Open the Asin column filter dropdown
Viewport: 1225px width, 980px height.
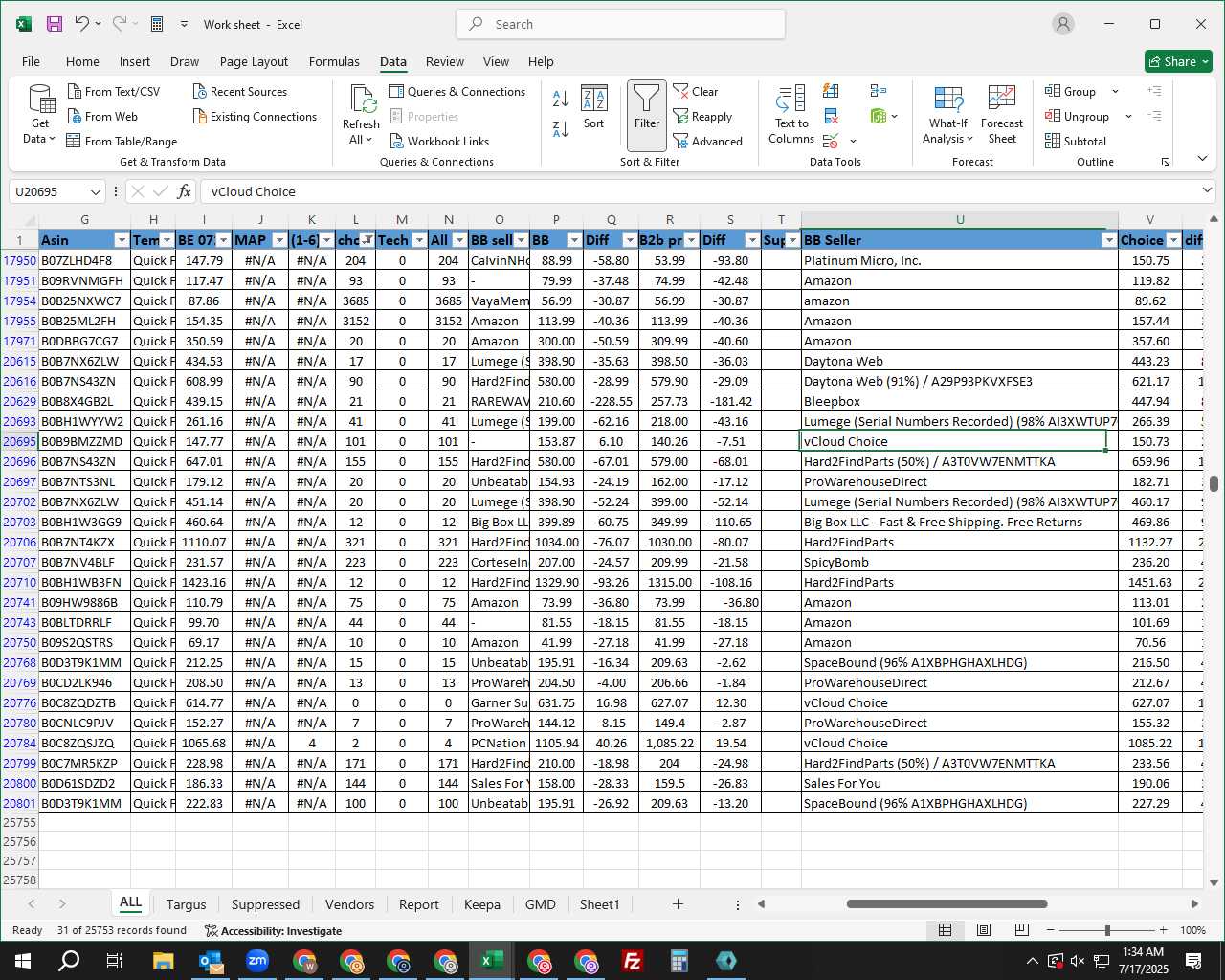point(122,240)
